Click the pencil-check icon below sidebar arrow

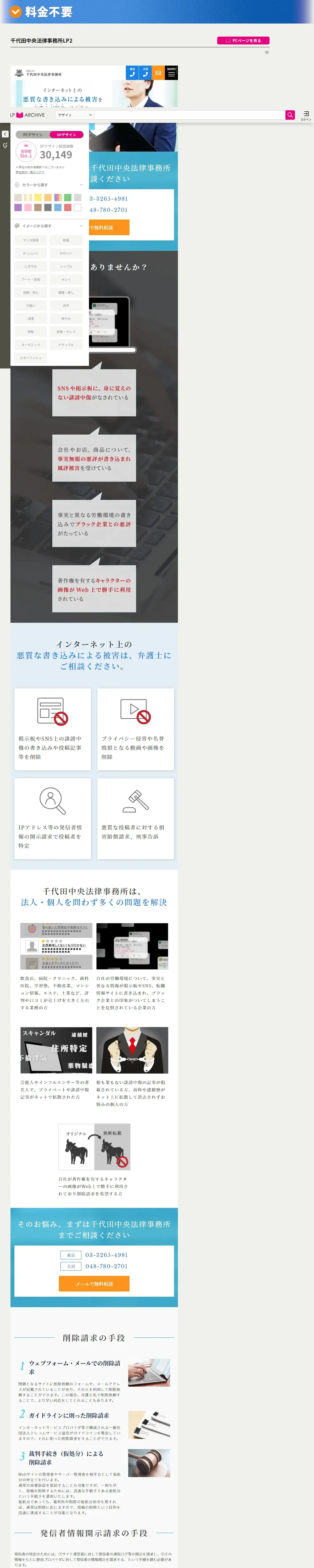tap(5, 146)
